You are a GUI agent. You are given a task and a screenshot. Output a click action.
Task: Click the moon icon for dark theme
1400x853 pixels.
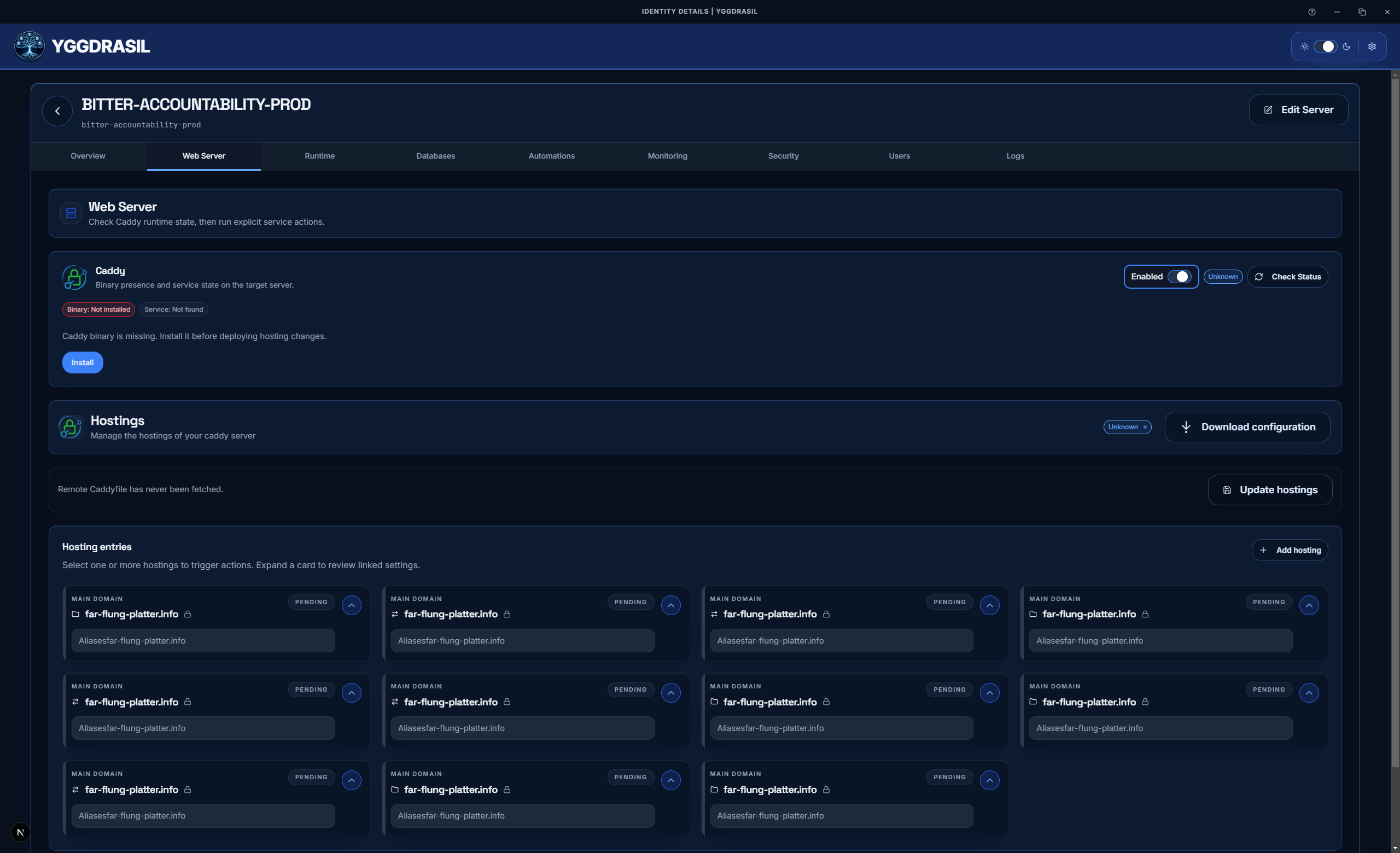pos(1347,46)
